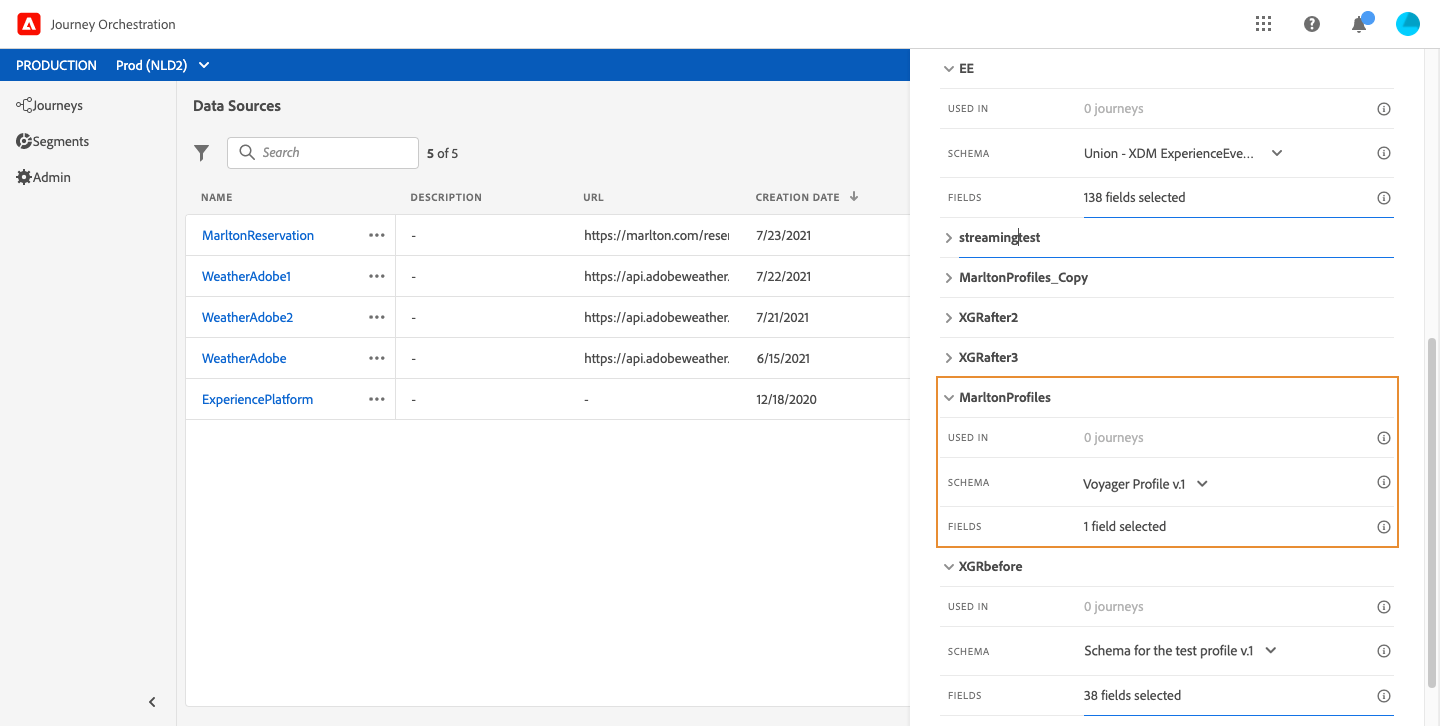Show info for XGRbefore Schema

click(1384, 651)
